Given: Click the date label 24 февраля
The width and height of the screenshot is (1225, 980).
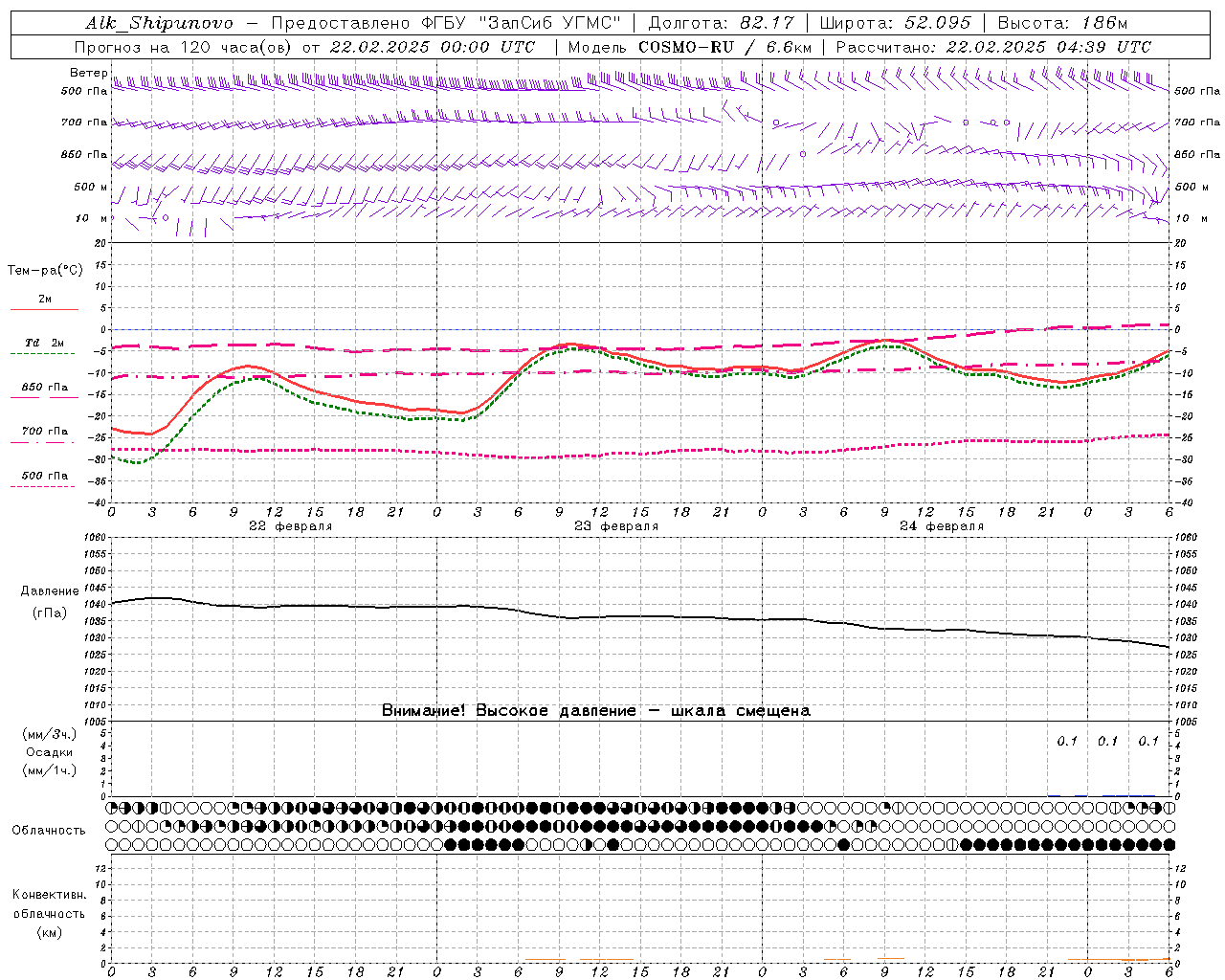Looking at the screenshot, I should point(941,526).
